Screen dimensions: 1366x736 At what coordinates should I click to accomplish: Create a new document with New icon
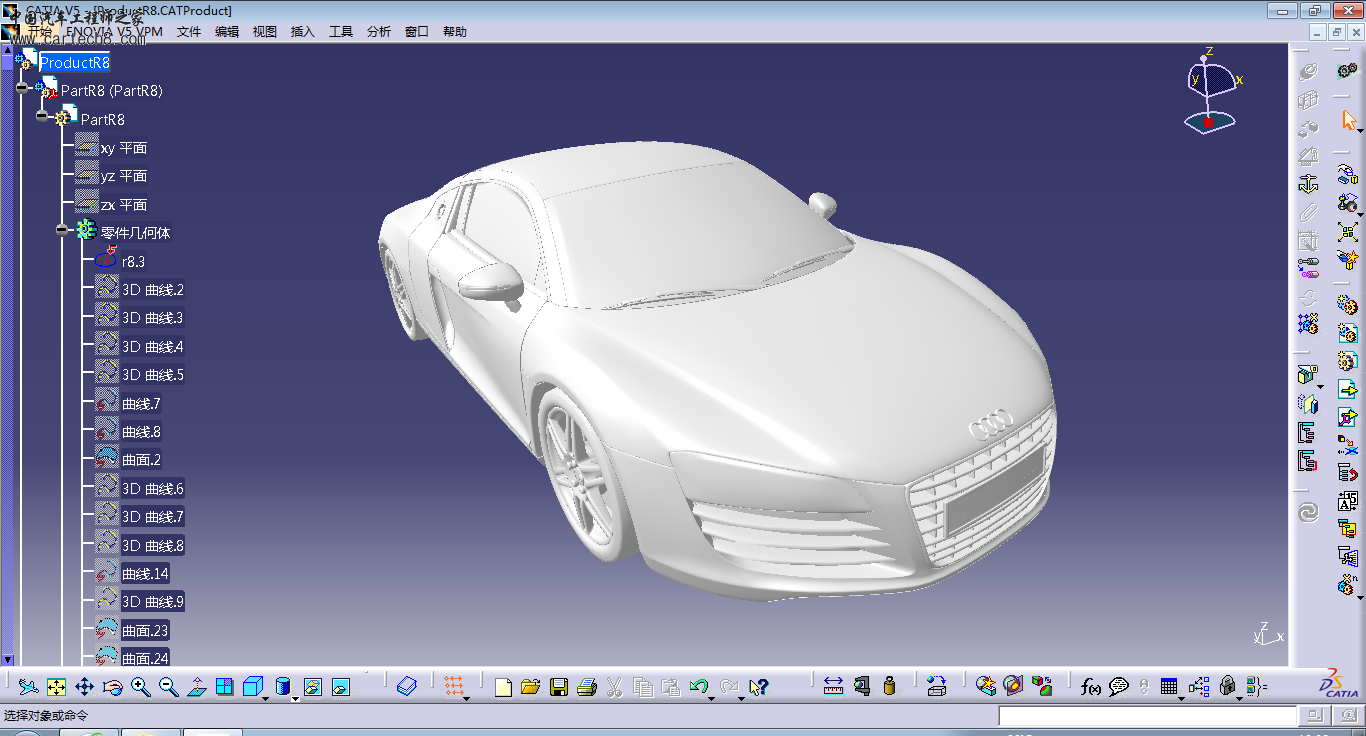click(503, 687)
